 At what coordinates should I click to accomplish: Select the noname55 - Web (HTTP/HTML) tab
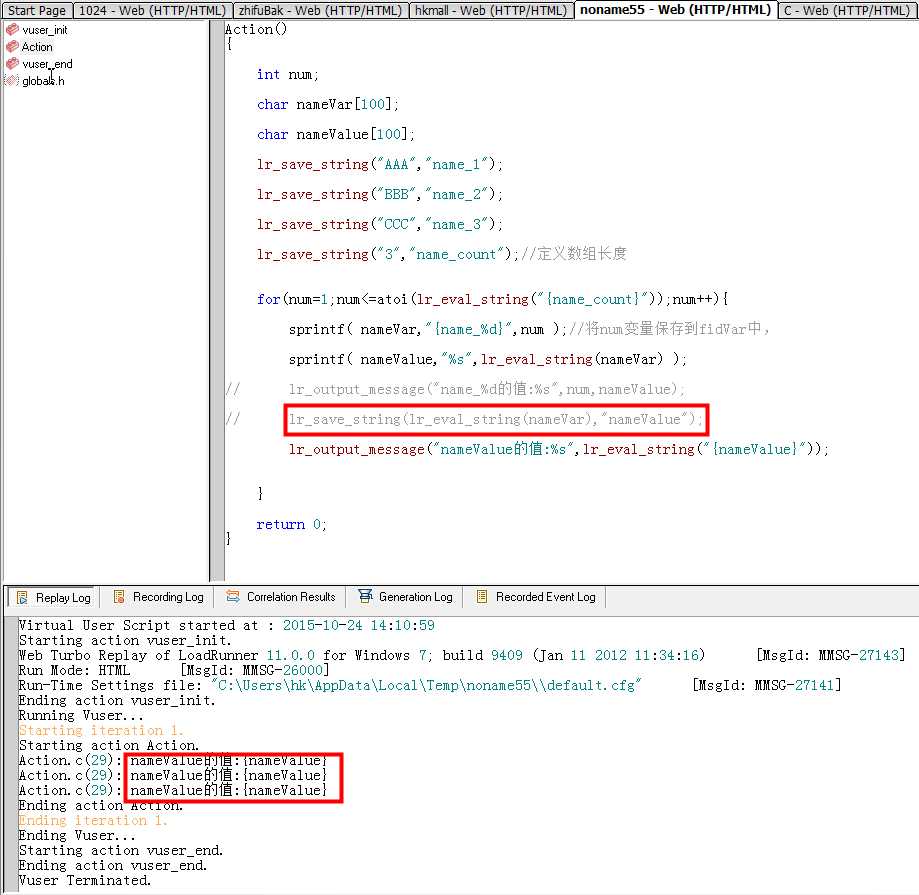pyautogui.click(x=675, y=10)
